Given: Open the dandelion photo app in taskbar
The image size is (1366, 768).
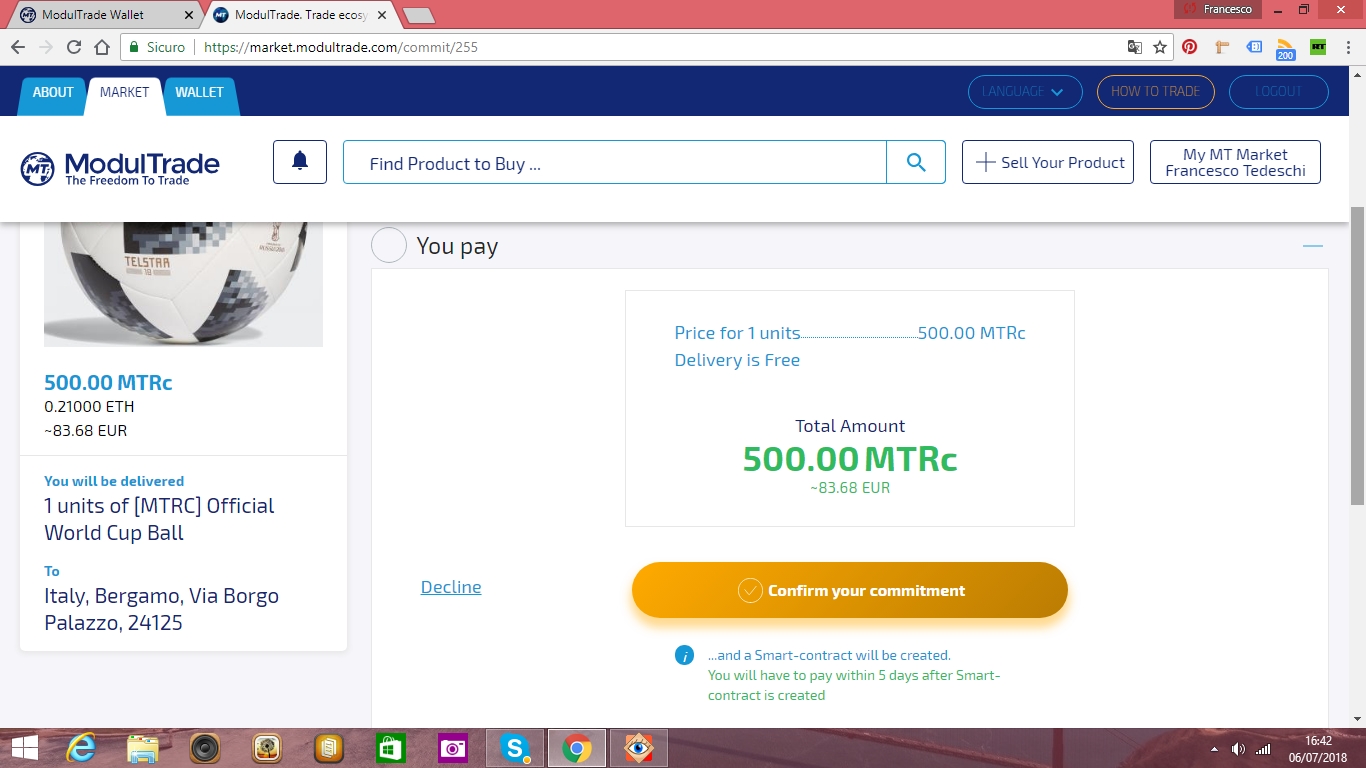Looking at the screenshot, I should tap(267, 748).
